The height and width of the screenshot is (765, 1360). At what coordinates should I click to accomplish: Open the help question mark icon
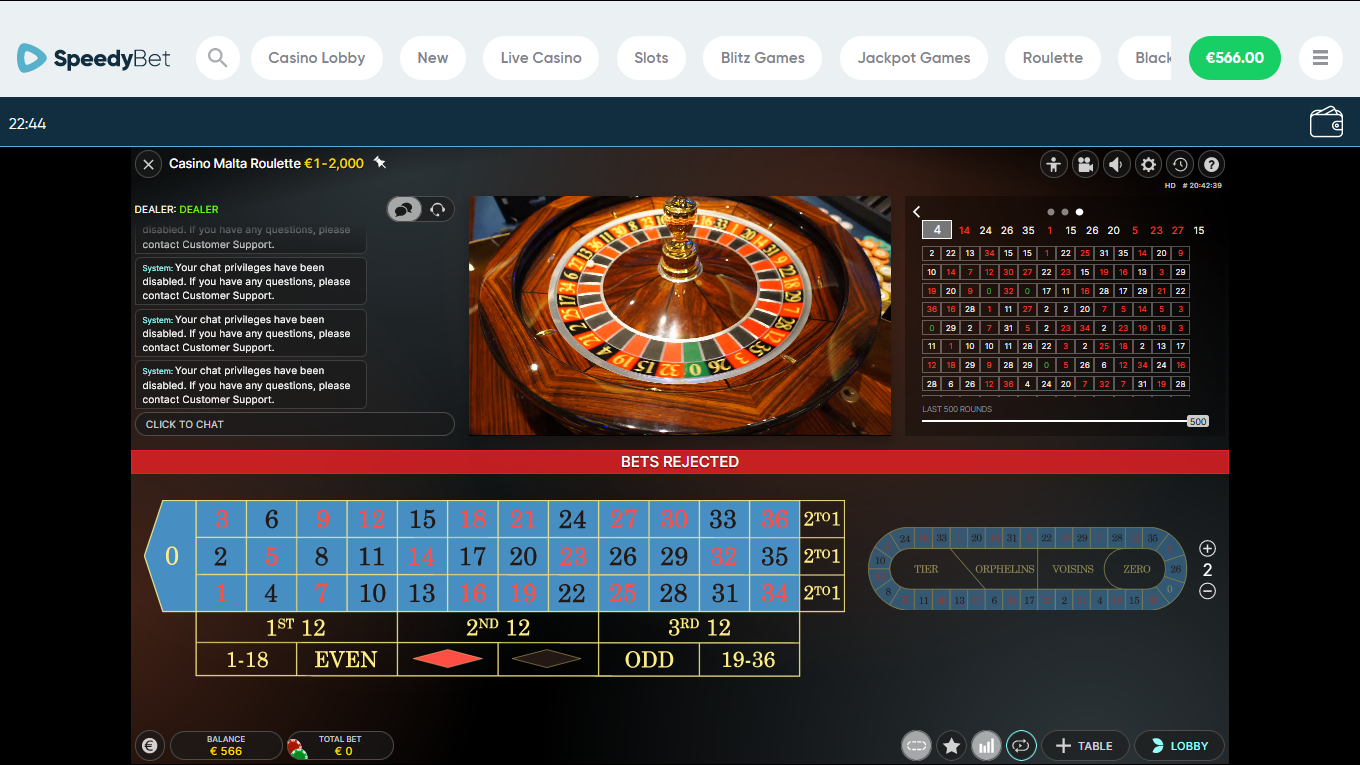1211,165
